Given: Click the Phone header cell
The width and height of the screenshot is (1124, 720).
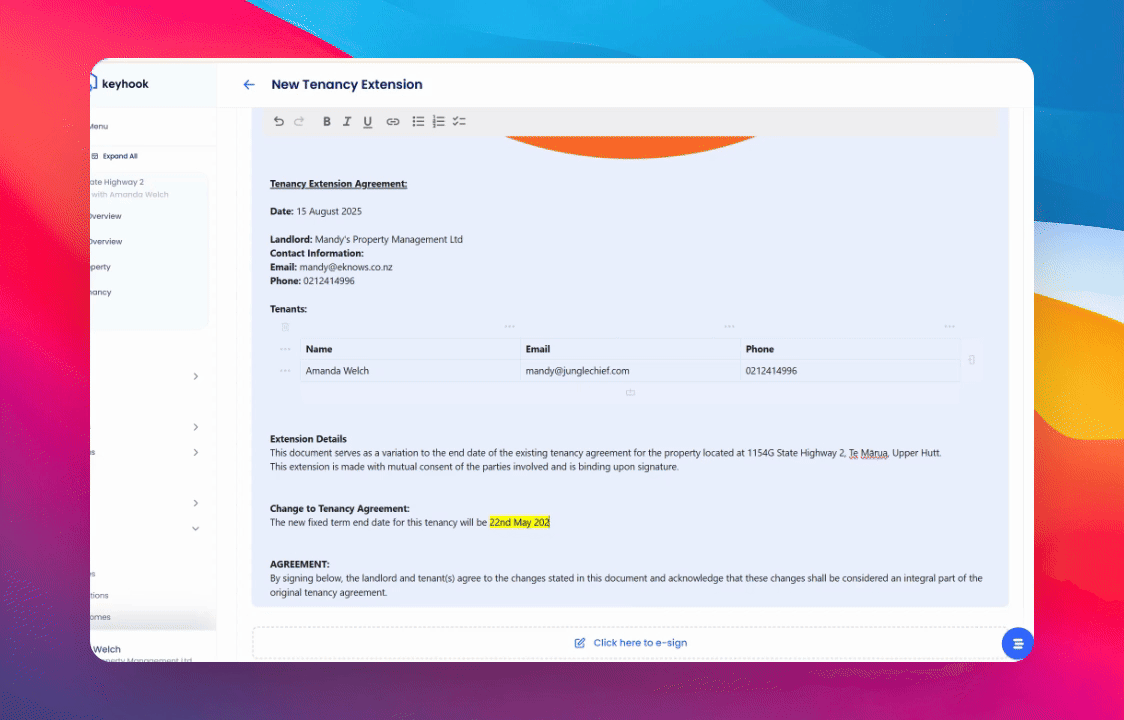Looking at the screenshot, I should click(850, 349).
